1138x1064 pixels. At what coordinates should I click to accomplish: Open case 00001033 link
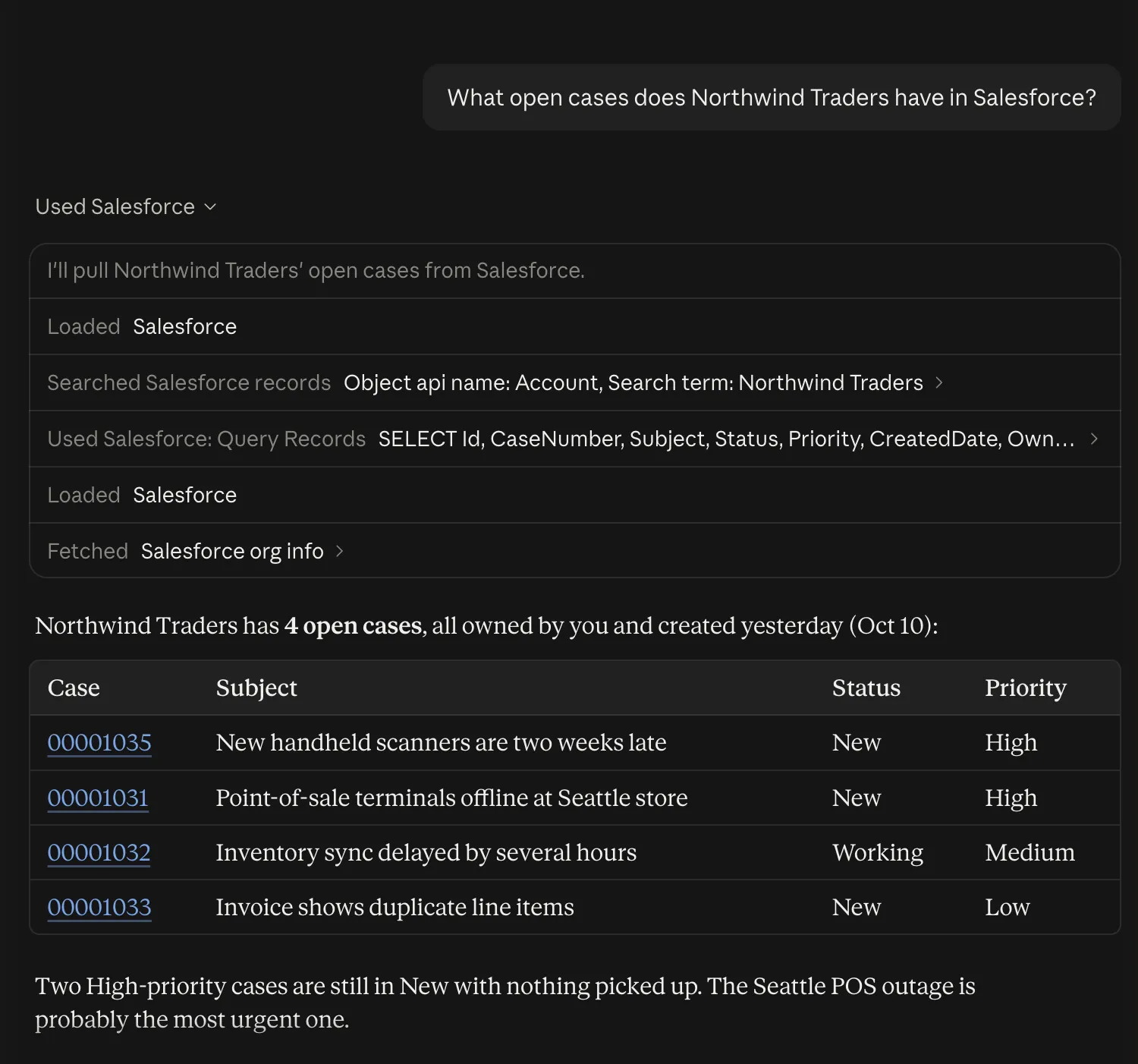(x=99, y=907)
